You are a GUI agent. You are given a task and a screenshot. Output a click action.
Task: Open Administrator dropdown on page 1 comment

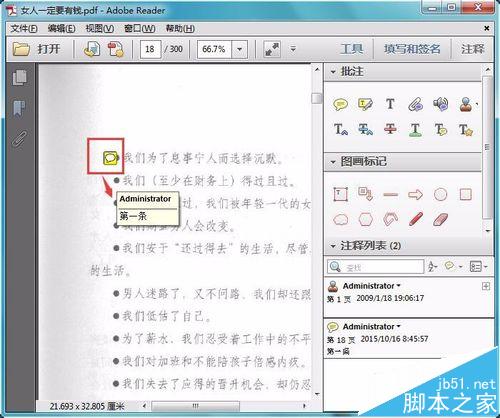tap(399, 286)
